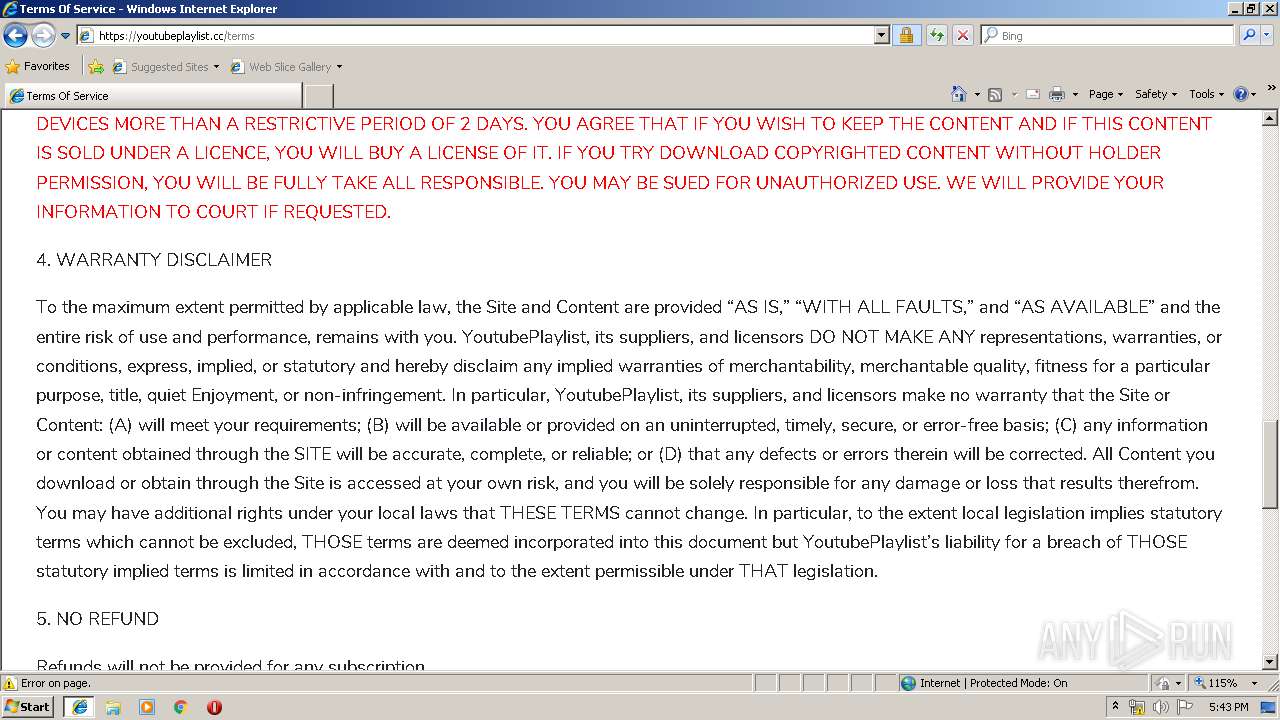Open Windows Media Player from taskbar
The width and height of the screenshot is (1280, 720).
pos(147,707)
